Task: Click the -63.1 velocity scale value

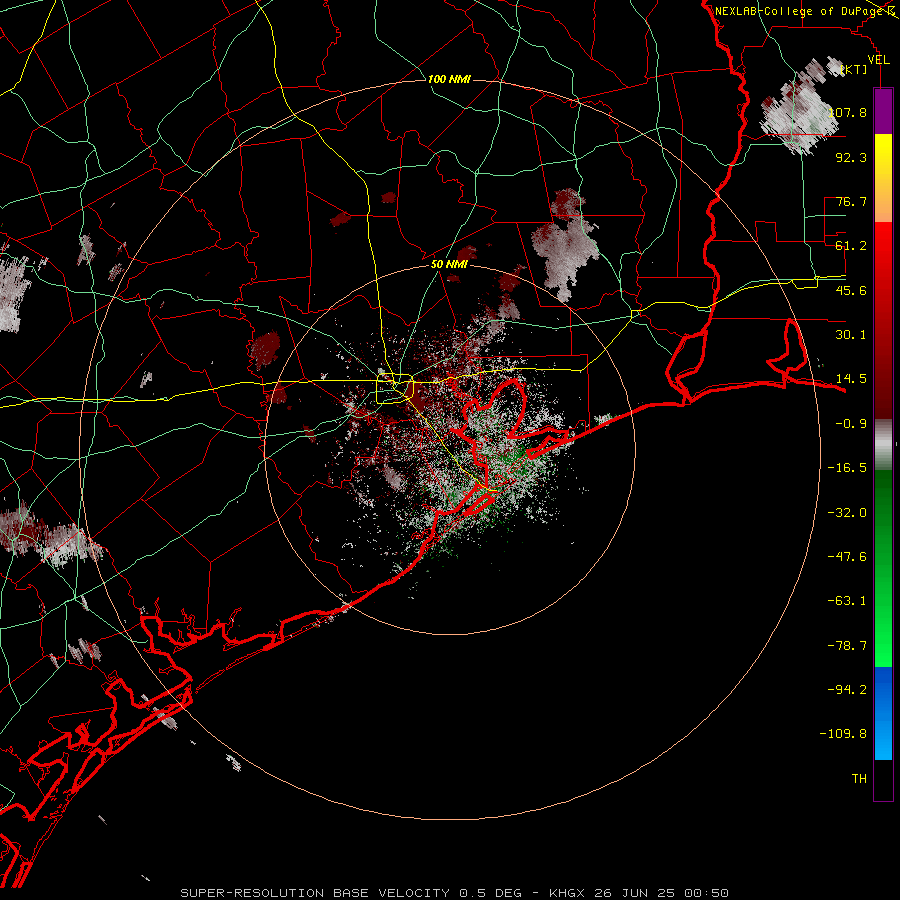Action: (847, 601)
